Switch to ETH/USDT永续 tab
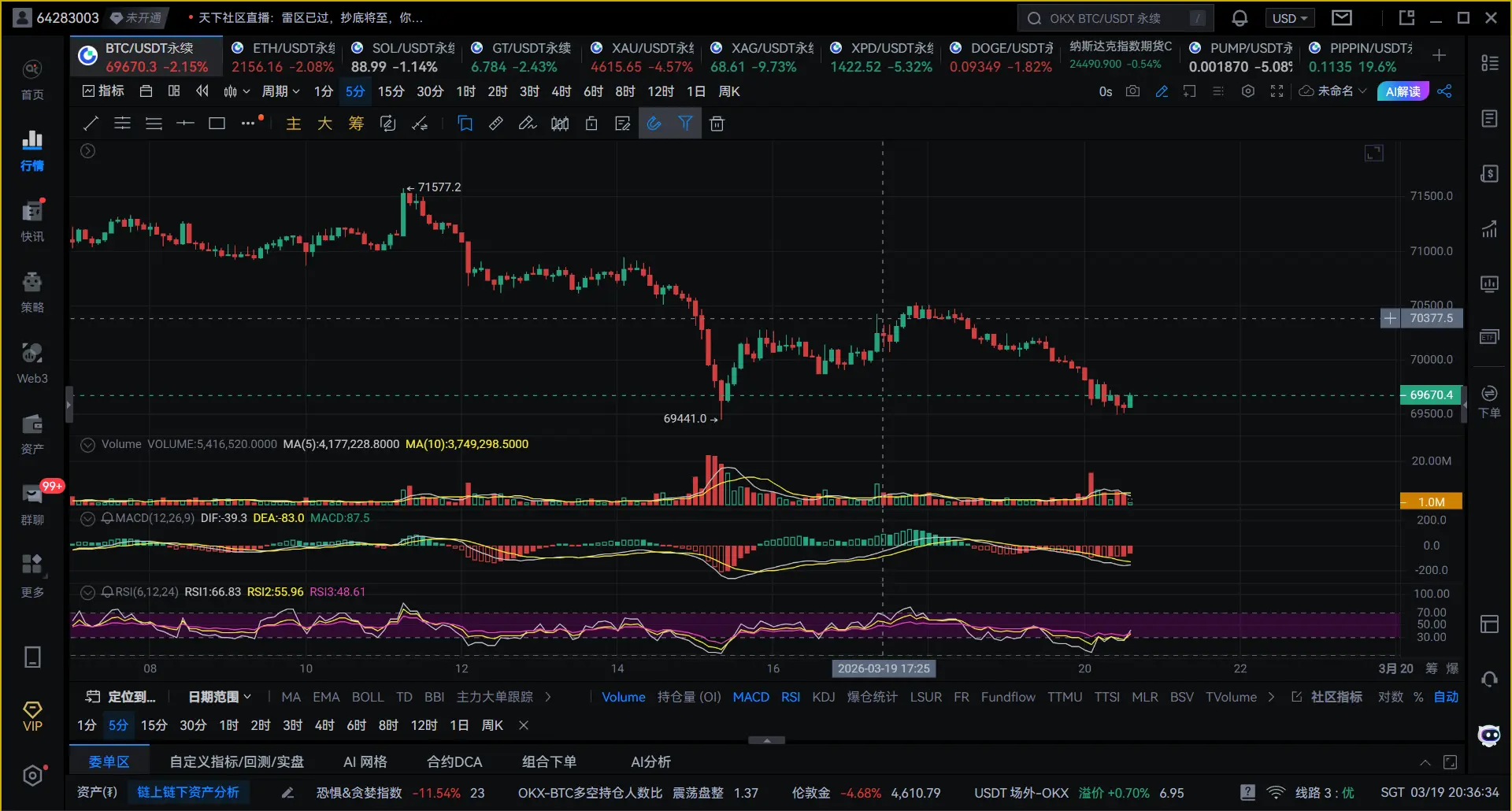 click(283, 57)
